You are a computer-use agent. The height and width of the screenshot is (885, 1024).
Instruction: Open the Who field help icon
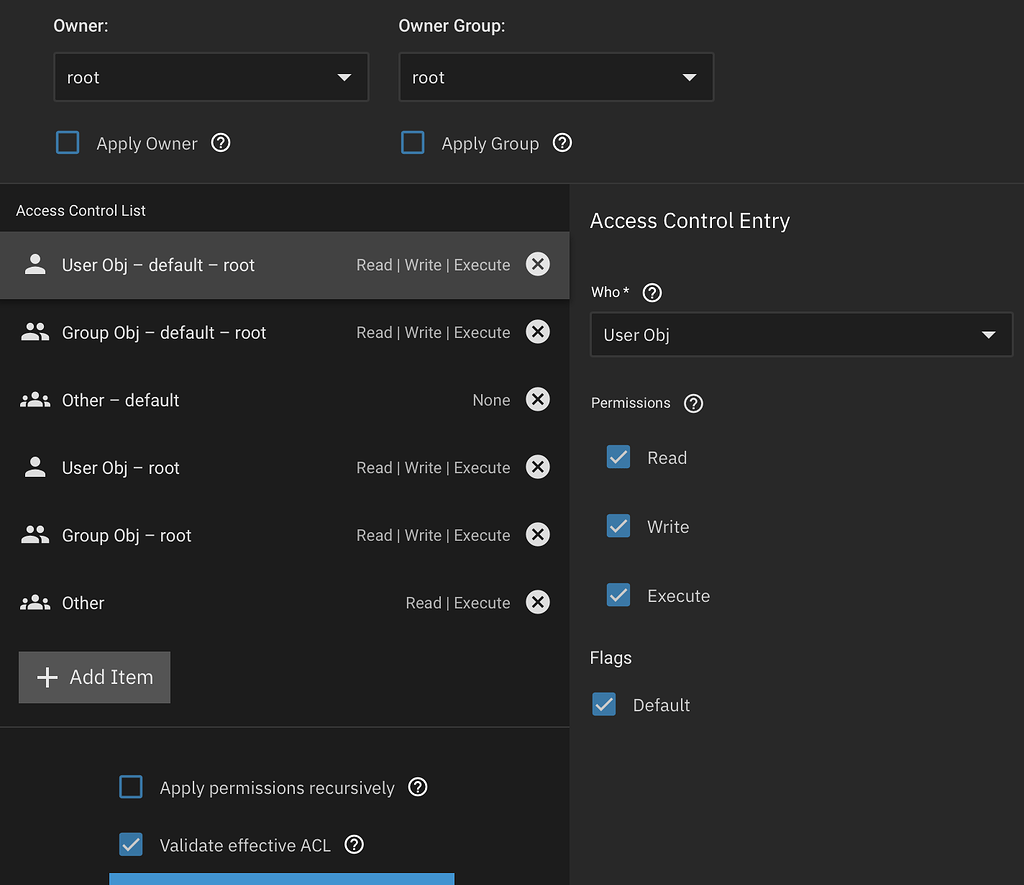(652, 292)
